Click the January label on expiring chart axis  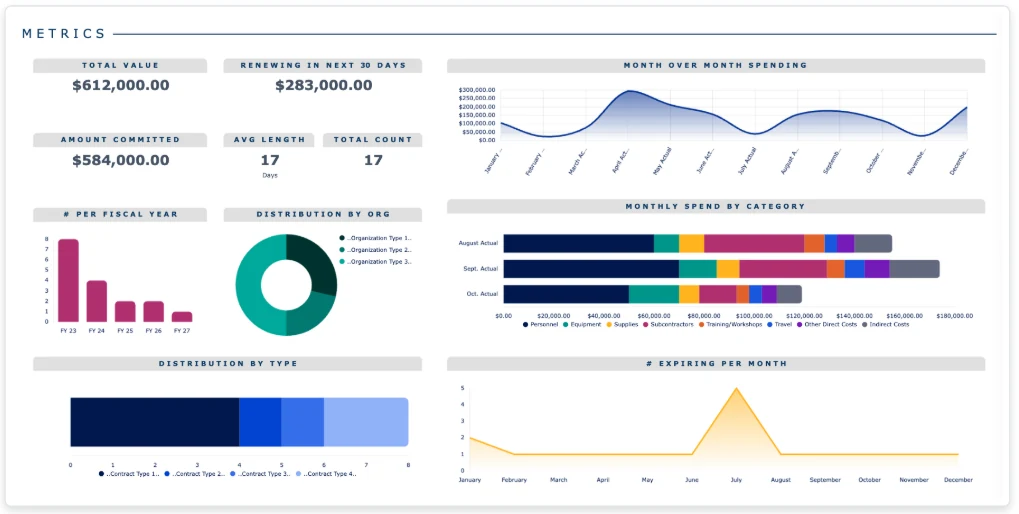tap(469, 480)
